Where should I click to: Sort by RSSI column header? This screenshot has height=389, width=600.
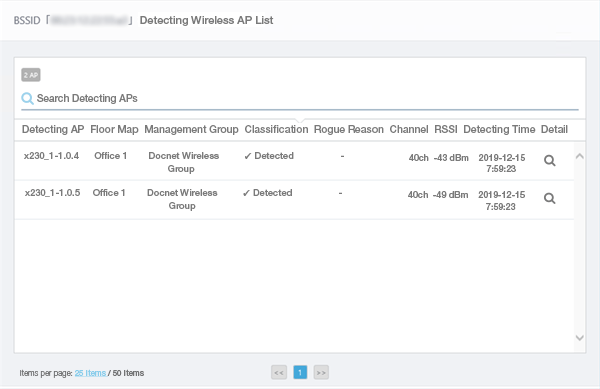pos(446,129)
